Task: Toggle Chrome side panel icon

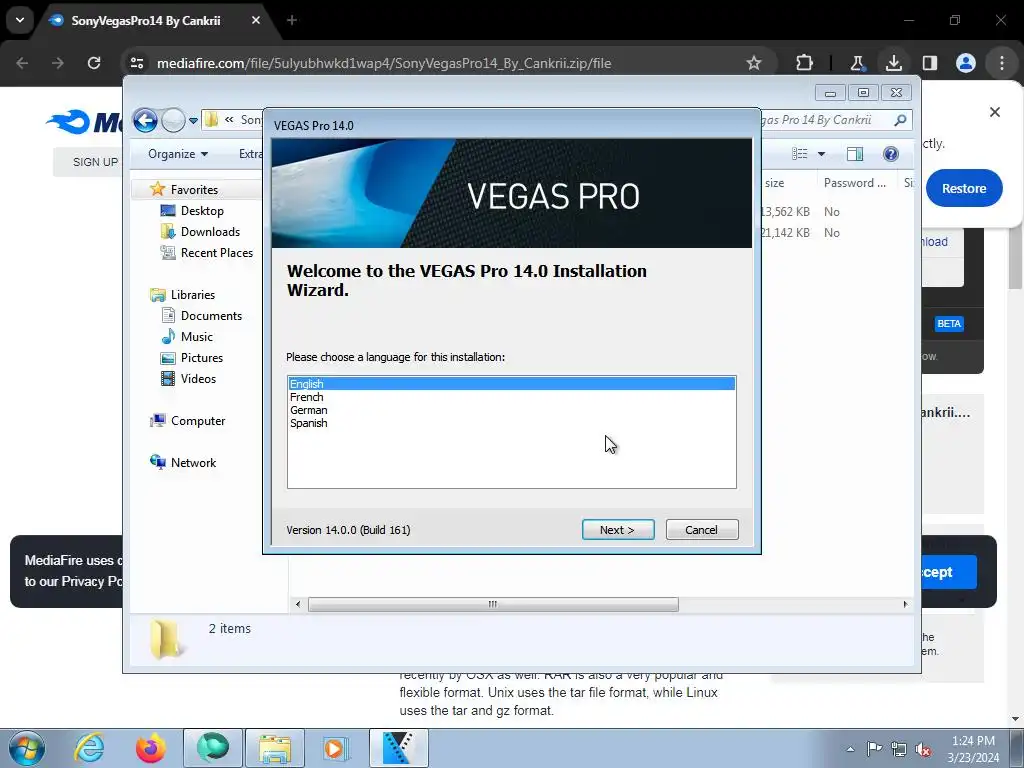Action: 930,63
